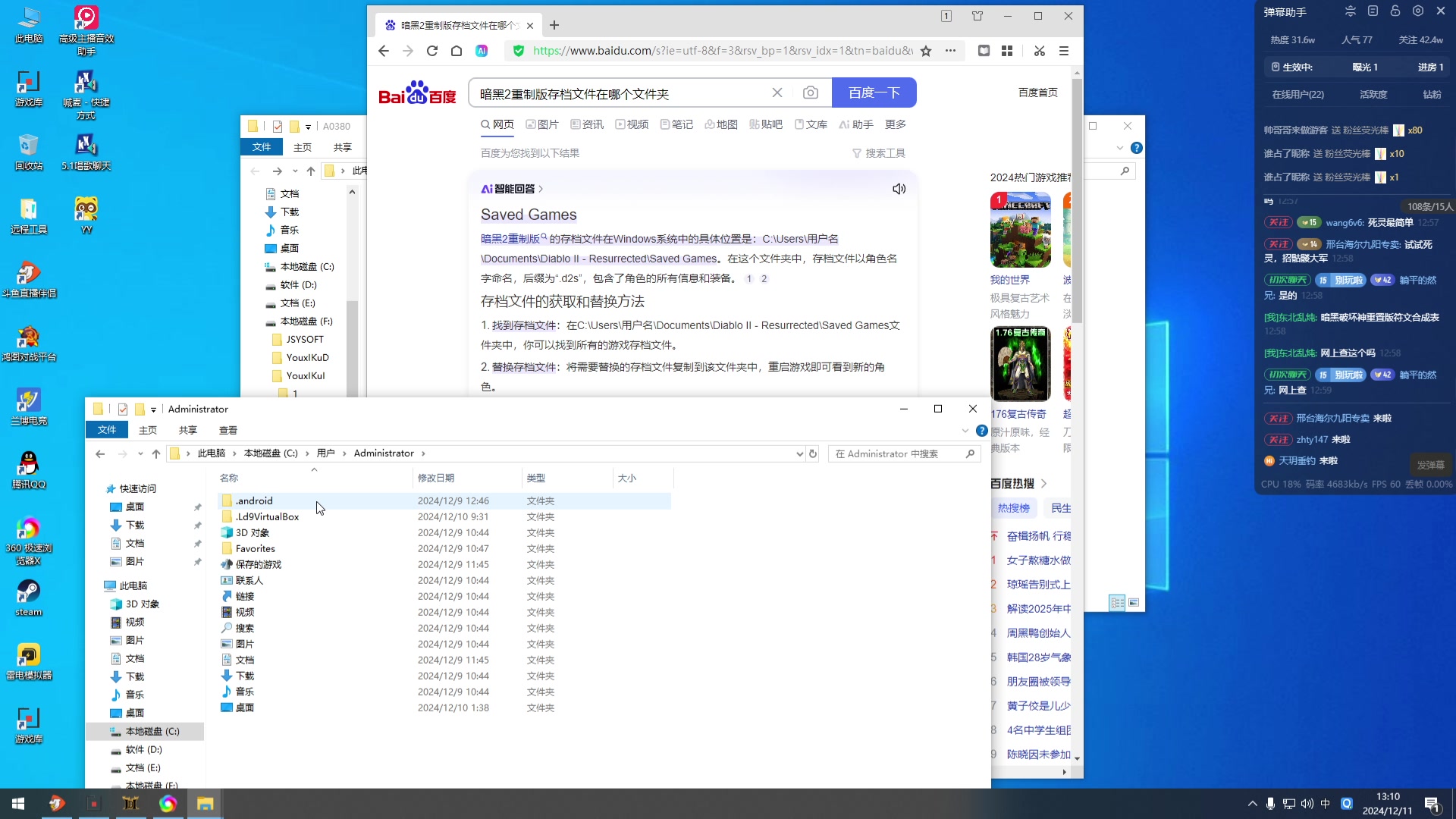Viewport: 1456px width, 819px height.
Task: Open the browser hamburger main menu
Action: point(1064,51)
